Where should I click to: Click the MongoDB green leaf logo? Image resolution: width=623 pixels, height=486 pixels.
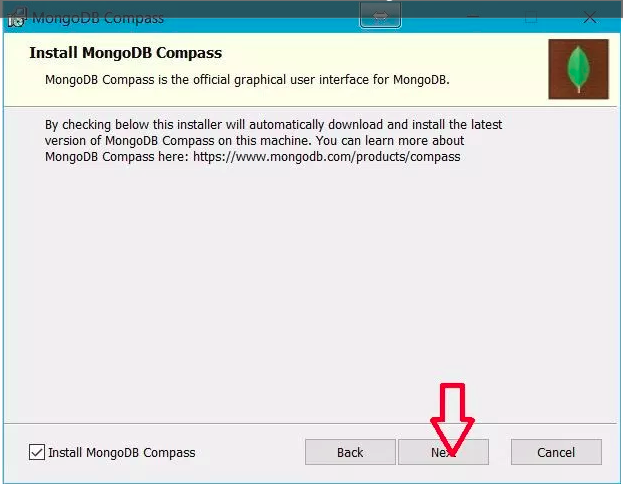[578, 69]
